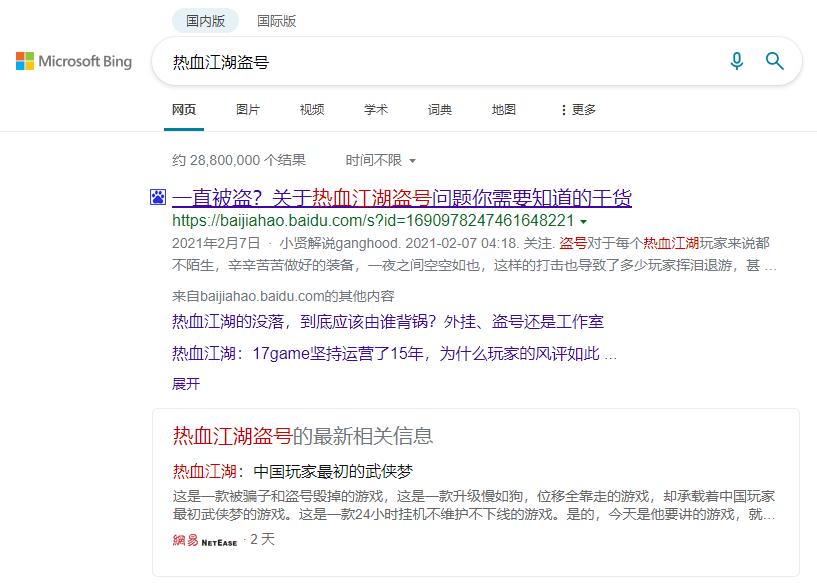Switch to the 图片 tab

tap(247, 110)
